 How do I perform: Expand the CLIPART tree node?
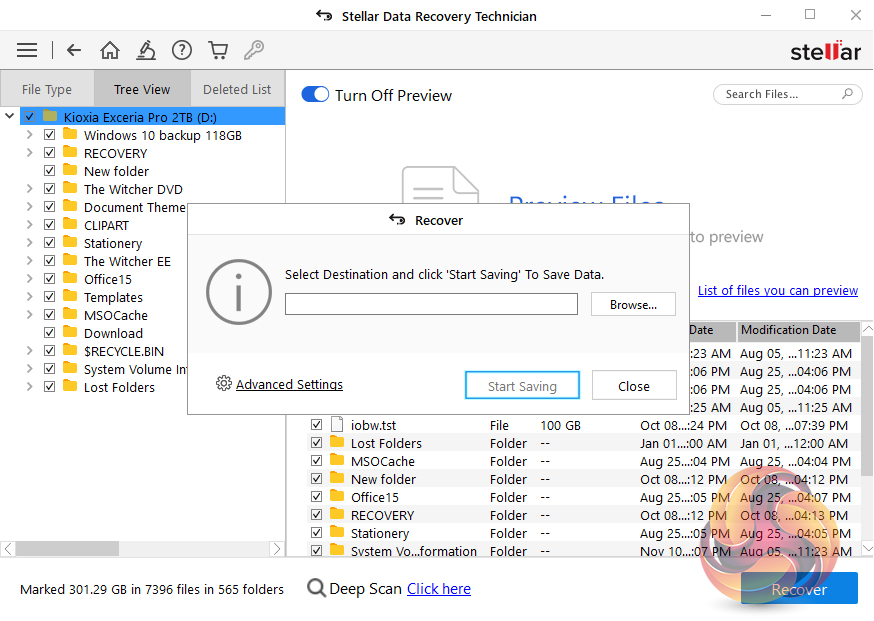tap(30, 225)
